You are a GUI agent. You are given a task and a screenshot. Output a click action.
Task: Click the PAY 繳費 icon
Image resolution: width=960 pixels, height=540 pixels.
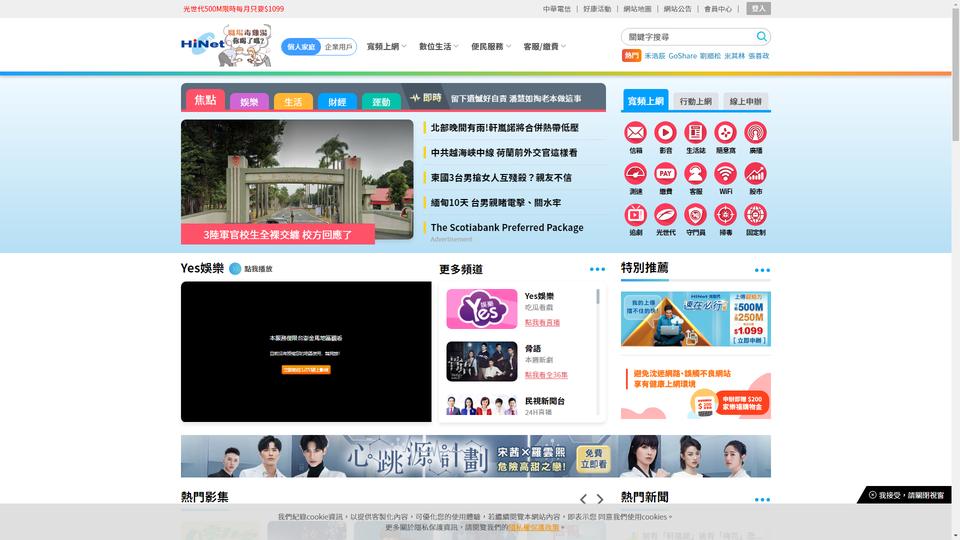[666, 174]
